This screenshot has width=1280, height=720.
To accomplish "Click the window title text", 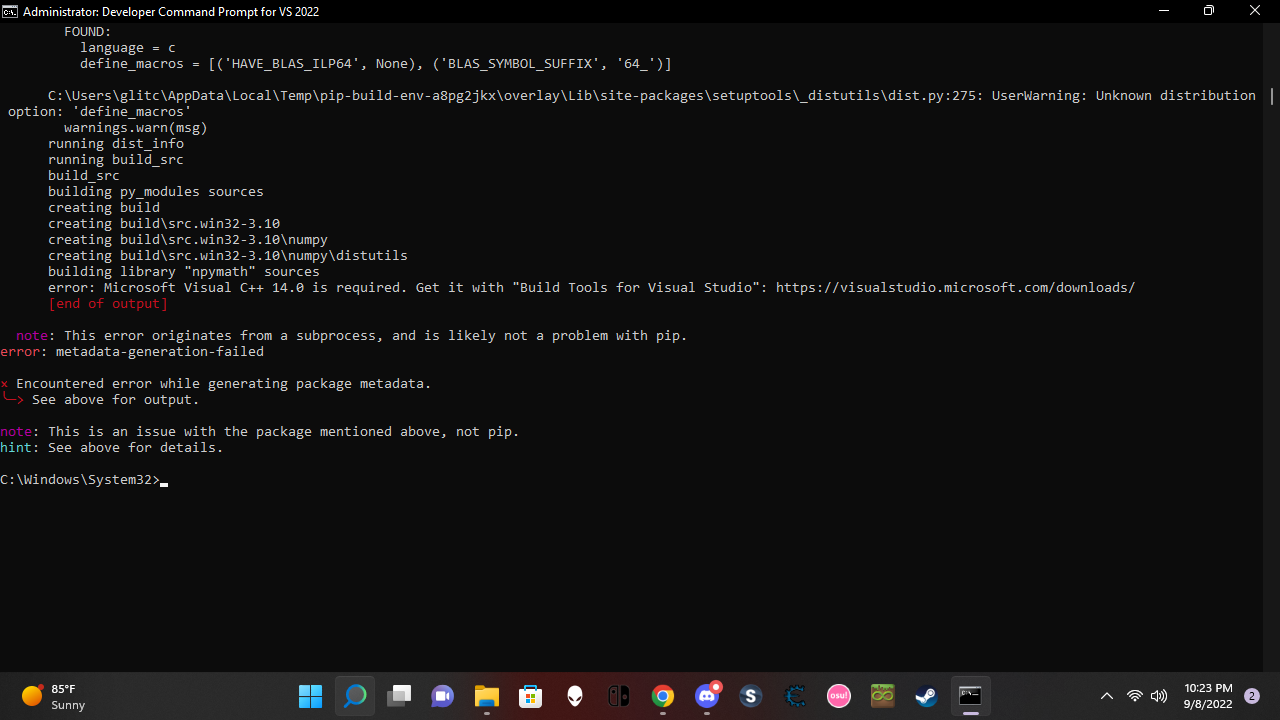I will click(171, 12).
